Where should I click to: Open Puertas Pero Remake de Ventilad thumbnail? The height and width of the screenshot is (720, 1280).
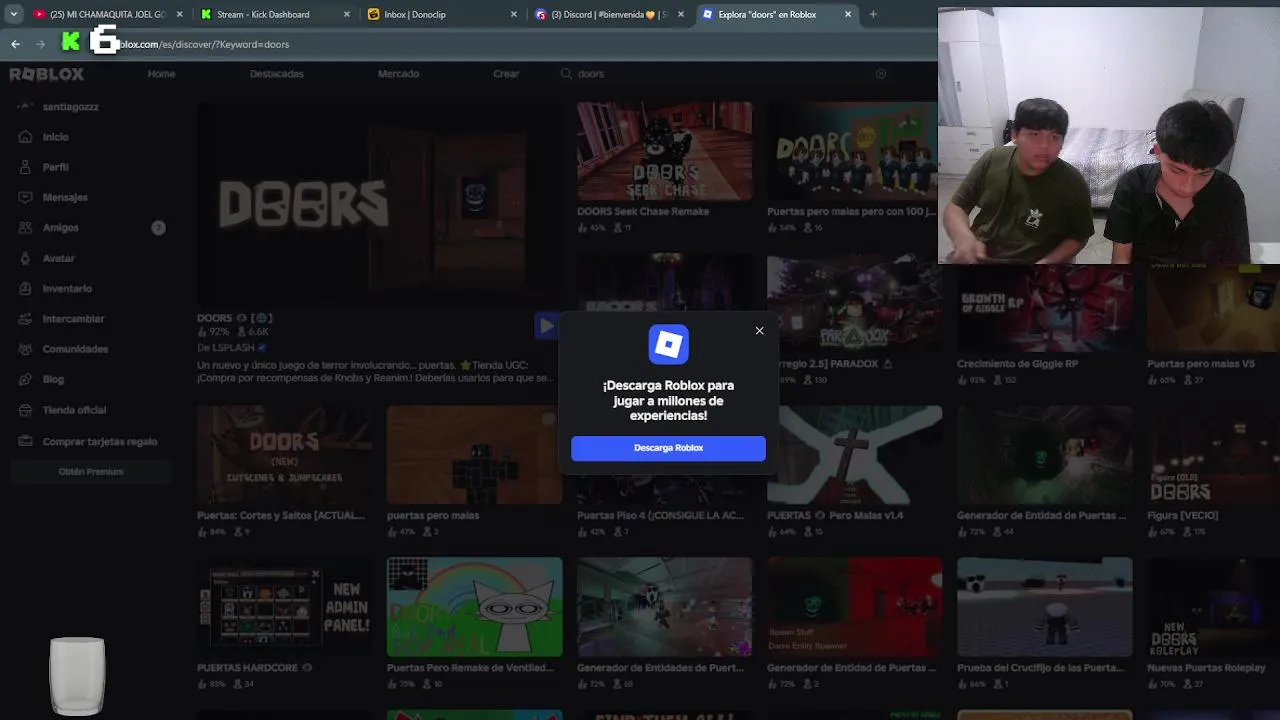(x=474, y=607)
